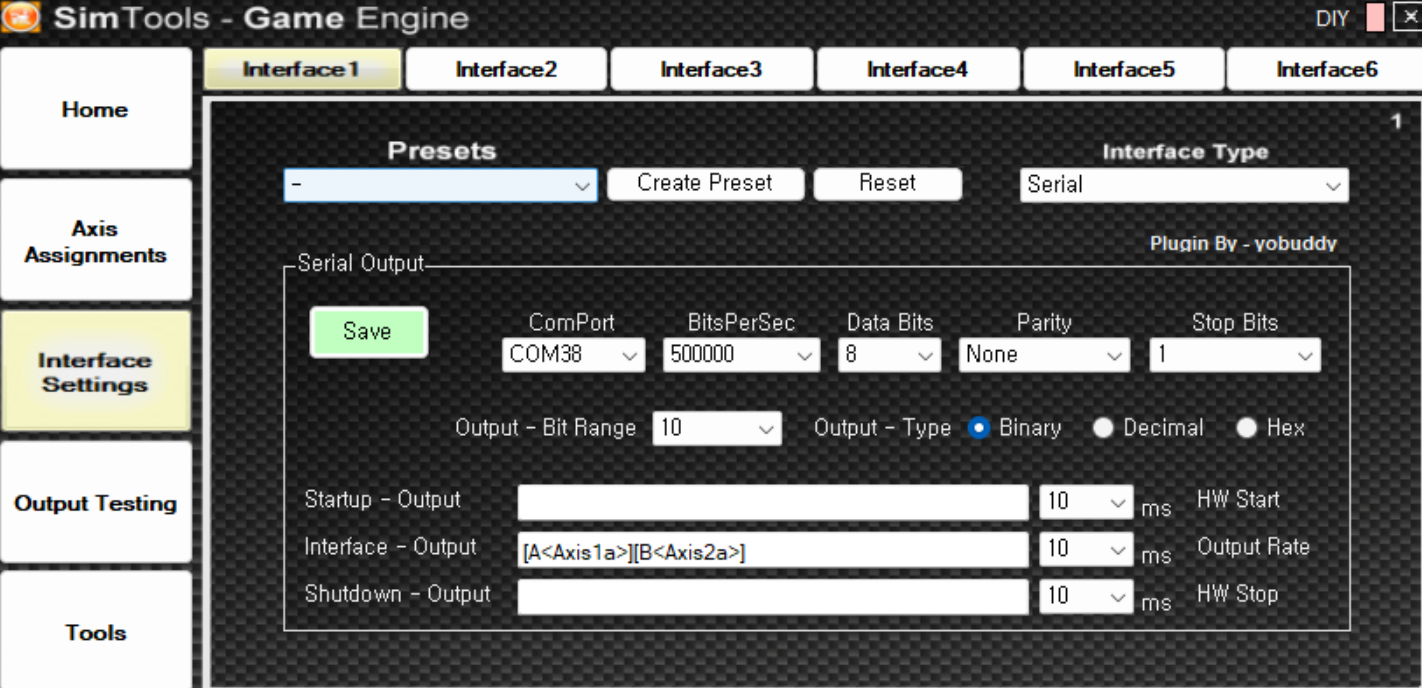This screenshot has width=1422, height=688.
Task: Switch to Interface5 tab
Action: tap(1123, 69)
